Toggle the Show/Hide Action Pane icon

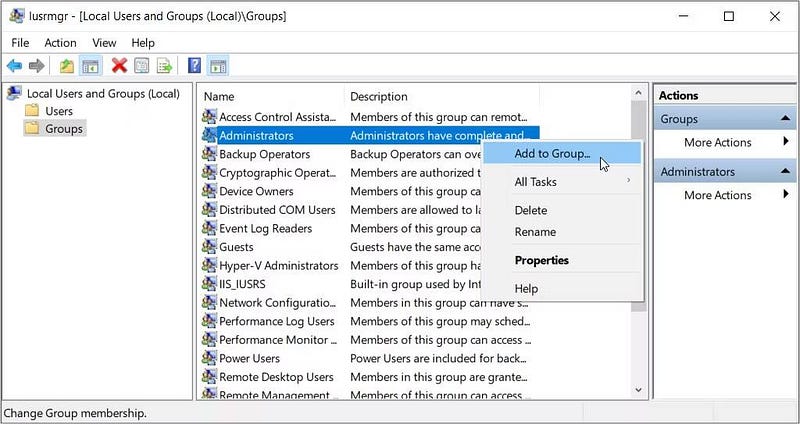click(x=218, y=66)
